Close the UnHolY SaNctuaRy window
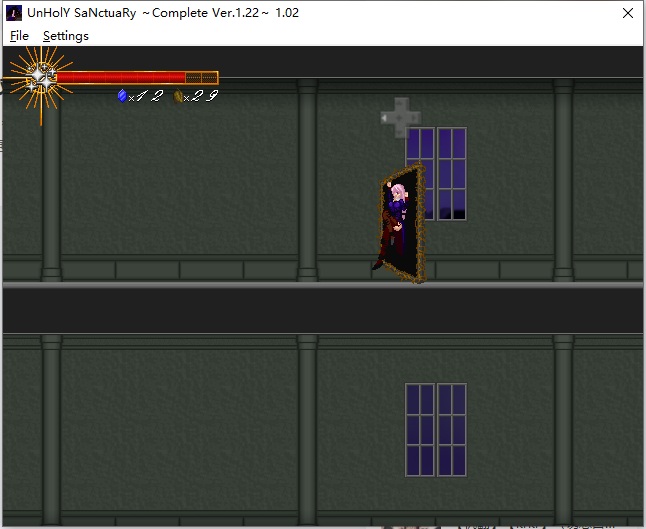Image resolution: width=646 pixels, height=529 pixels. click(627, 13)
